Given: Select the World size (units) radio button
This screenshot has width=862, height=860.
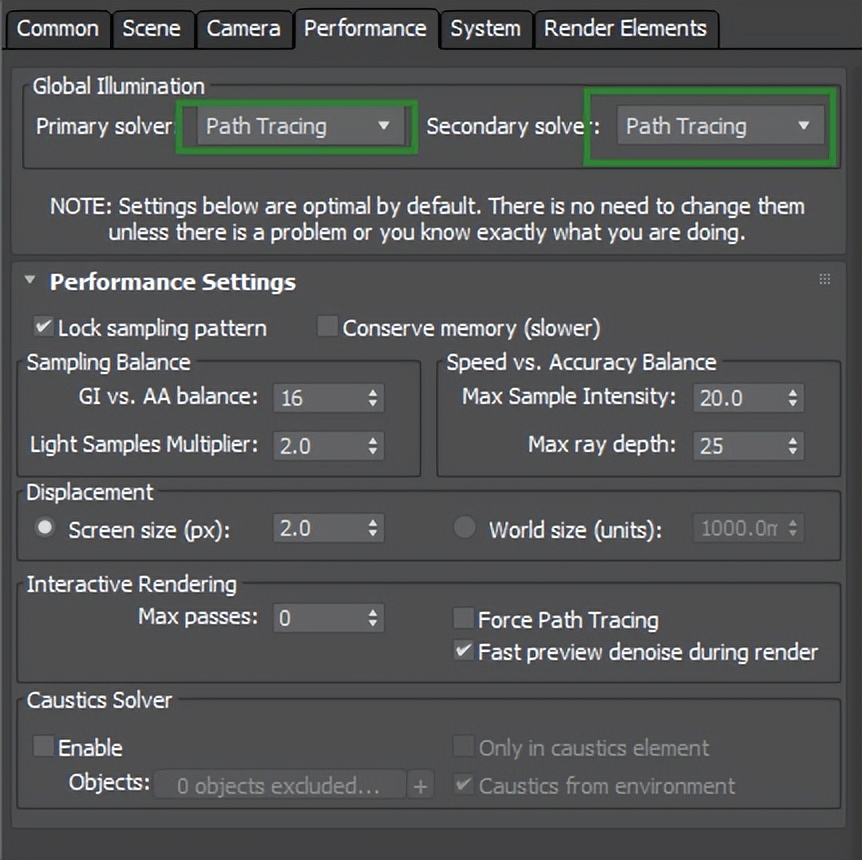Looking at the screenshot, I should tap(464, 529).
